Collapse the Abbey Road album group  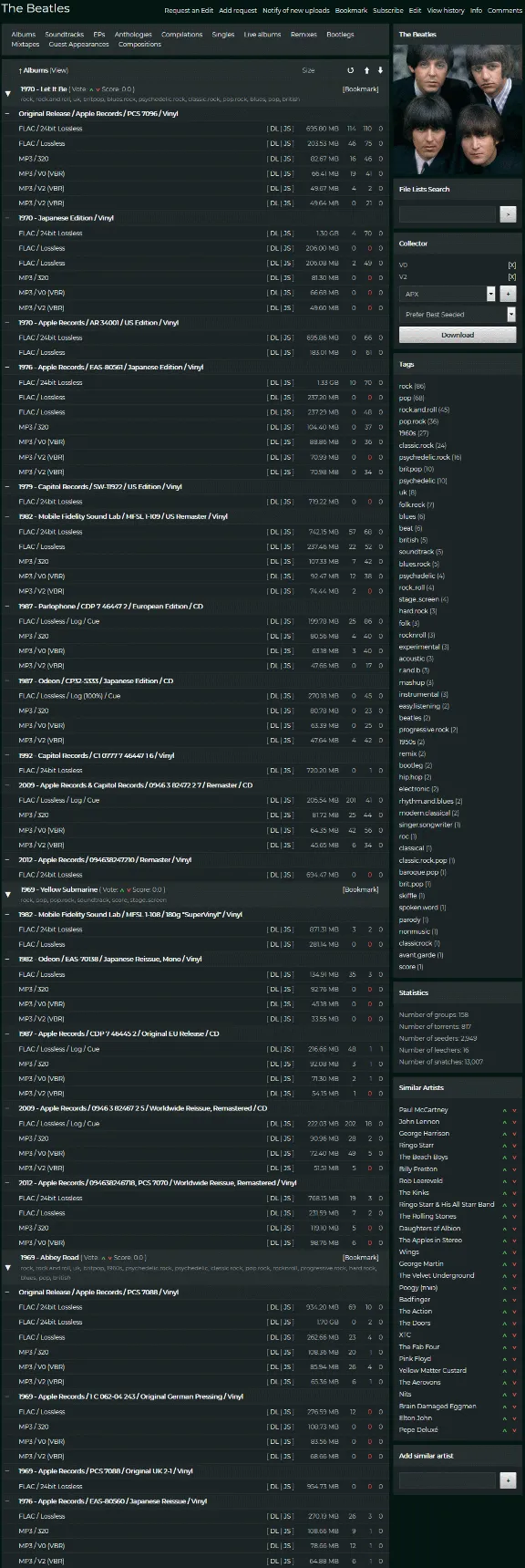click(8, 1266)
